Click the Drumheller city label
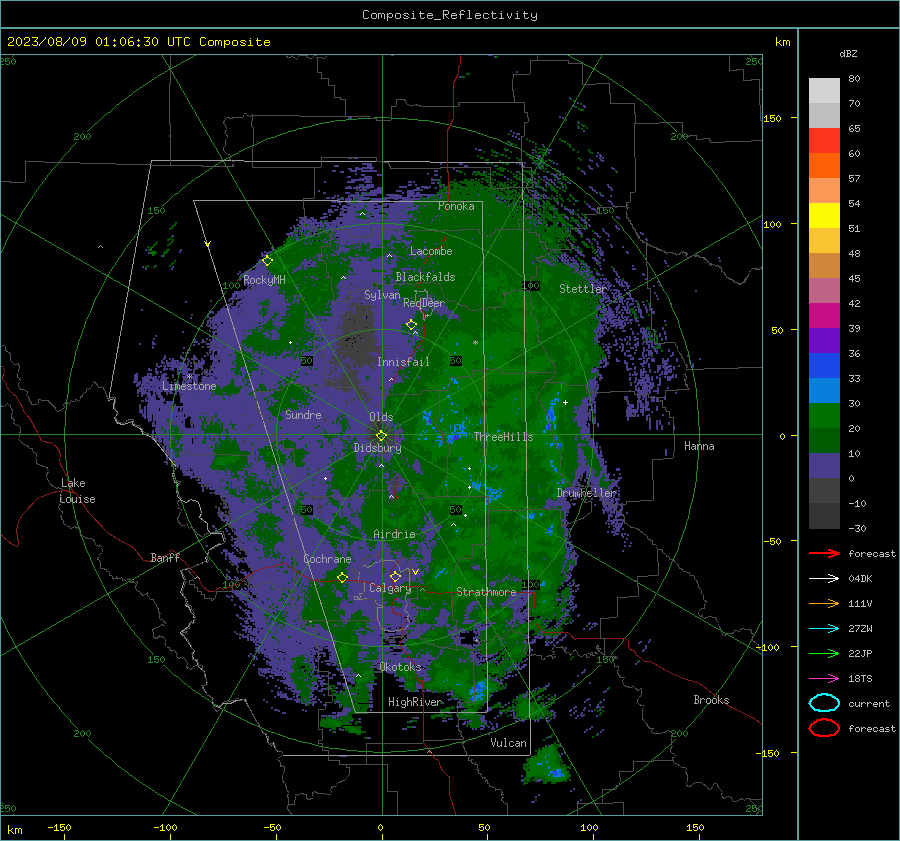Screen dimensions: 900x841 [586, 493]
